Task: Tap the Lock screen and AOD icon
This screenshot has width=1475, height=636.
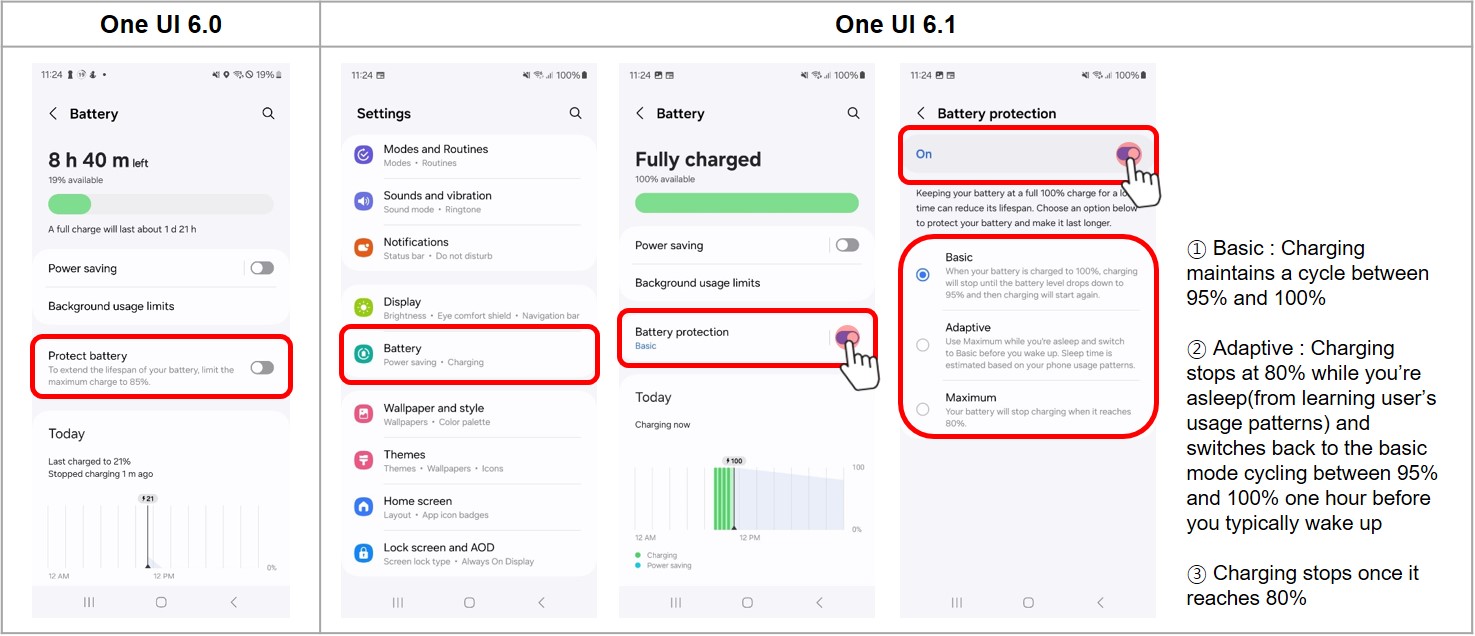Action: click(363, 553)
